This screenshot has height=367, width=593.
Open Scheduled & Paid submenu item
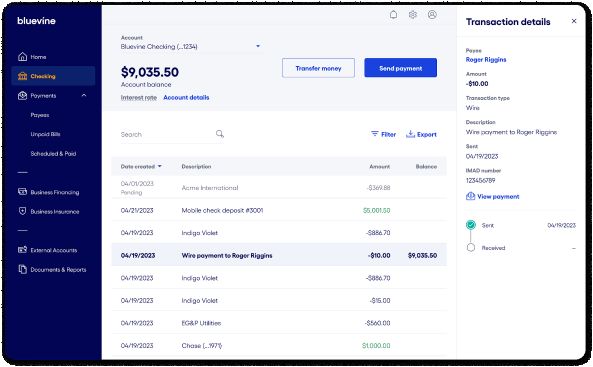coord(53,154)
